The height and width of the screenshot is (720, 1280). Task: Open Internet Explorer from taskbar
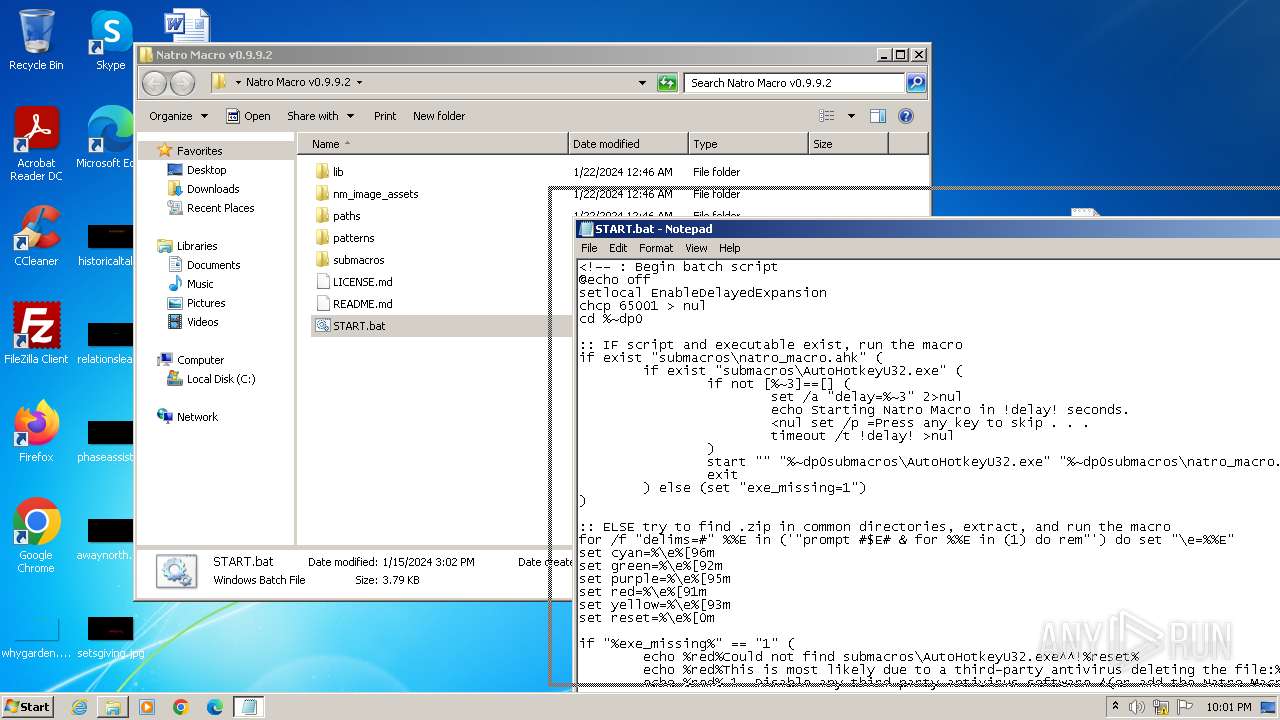pyautogui.click(x=79, y=707)
